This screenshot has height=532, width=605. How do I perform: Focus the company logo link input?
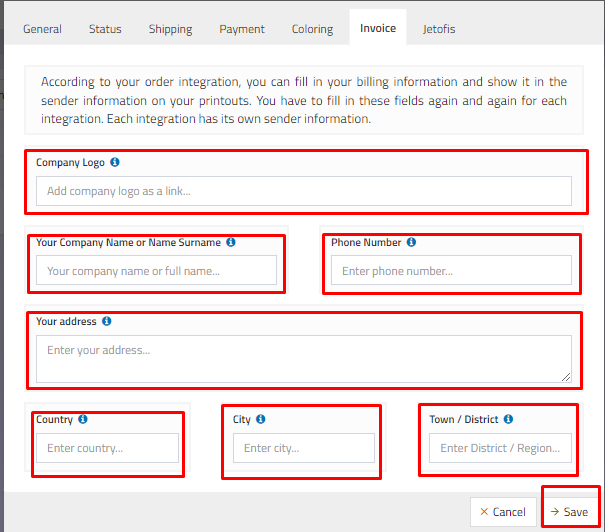304,191
